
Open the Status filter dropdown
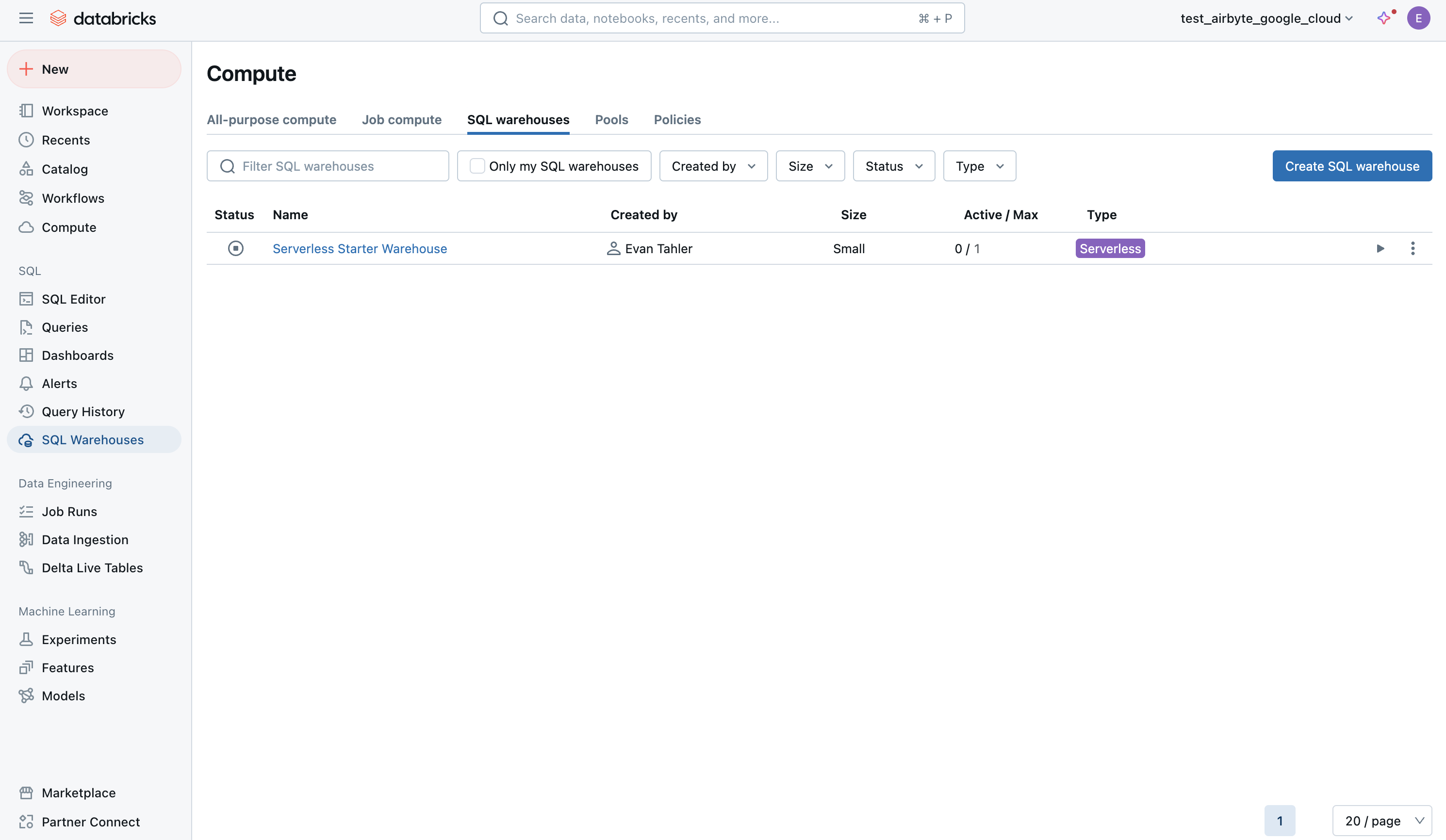tap(893, 166)
